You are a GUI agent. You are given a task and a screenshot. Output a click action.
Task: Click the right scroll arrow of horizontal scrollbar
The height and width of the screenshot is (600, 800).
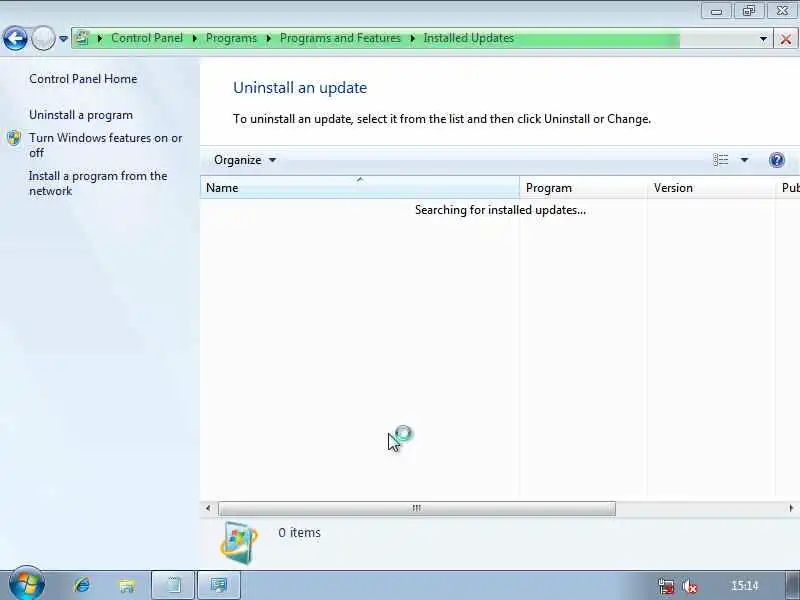791,508
